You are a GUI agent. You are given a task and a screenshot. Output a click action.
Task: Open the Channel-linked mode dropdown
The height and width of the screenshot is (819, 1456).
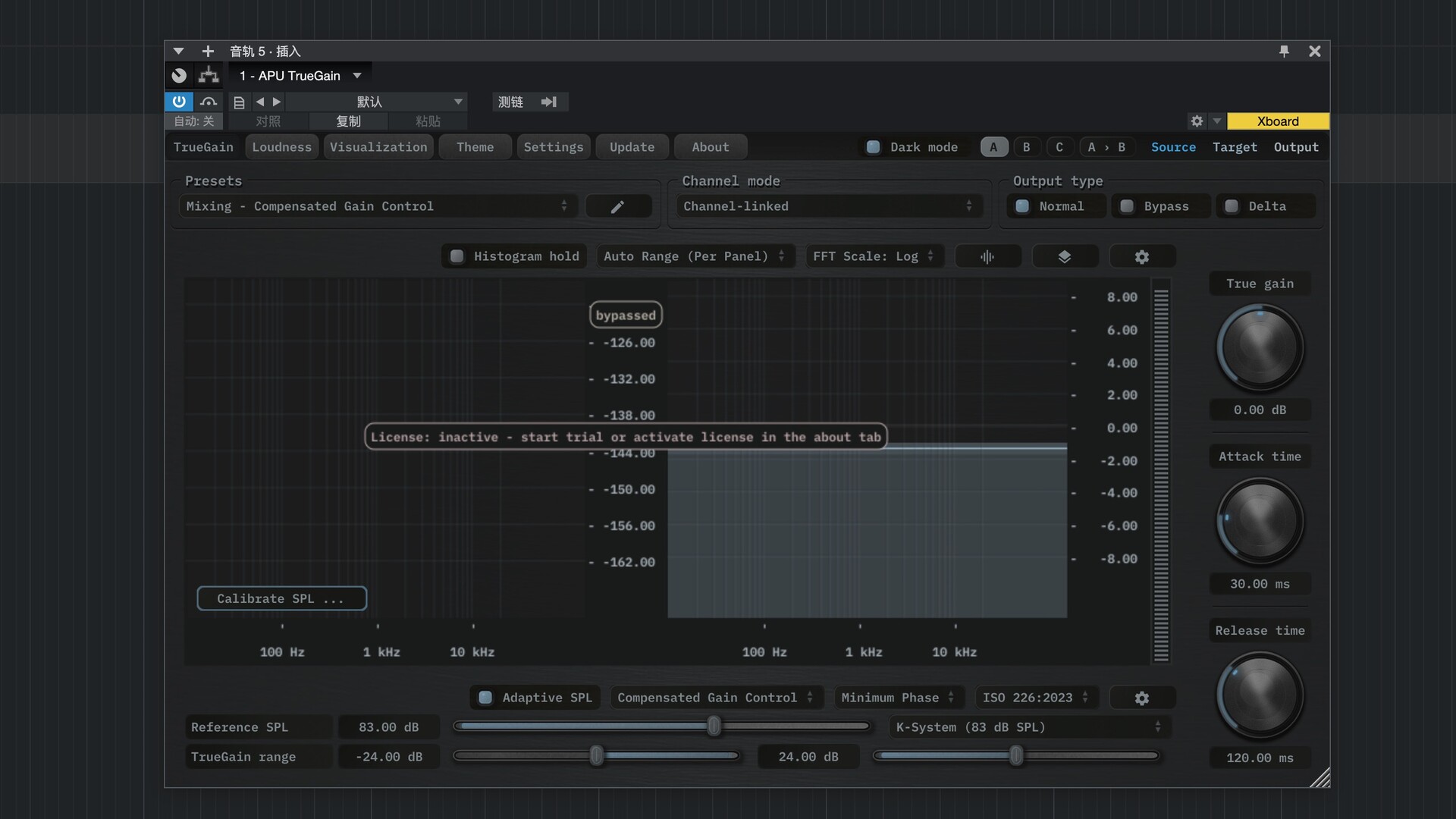tap(828, 206)
